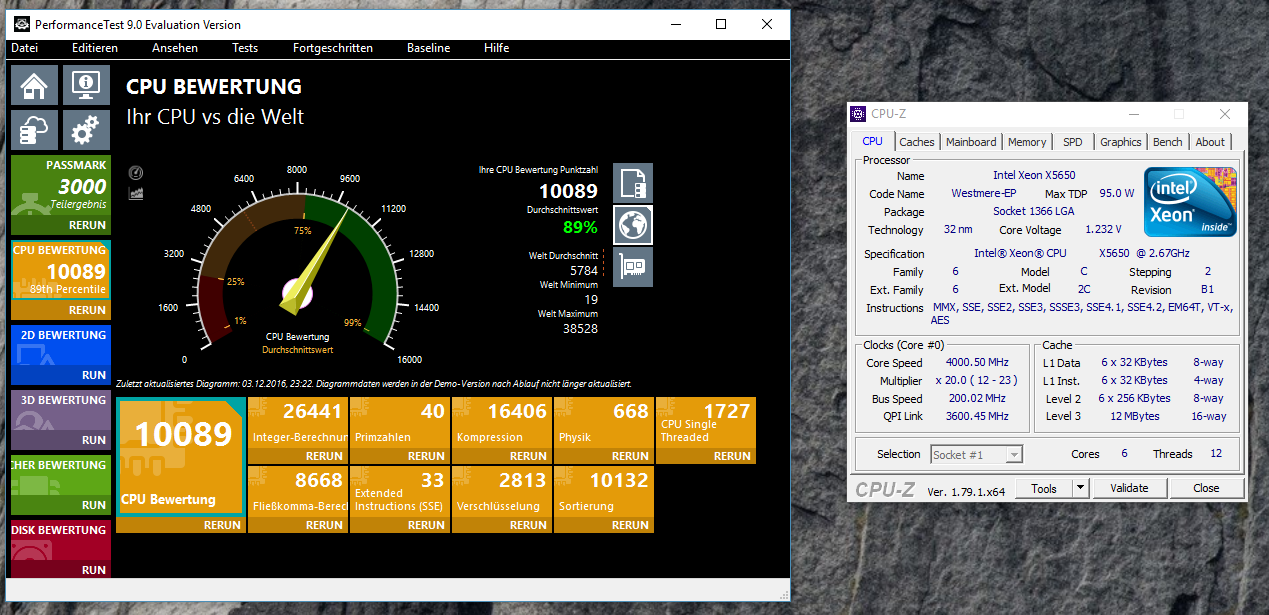1269x615 pixels.
Task: Switch to the Graphics tab in CPU-Z
Action: pos(1121,142)
